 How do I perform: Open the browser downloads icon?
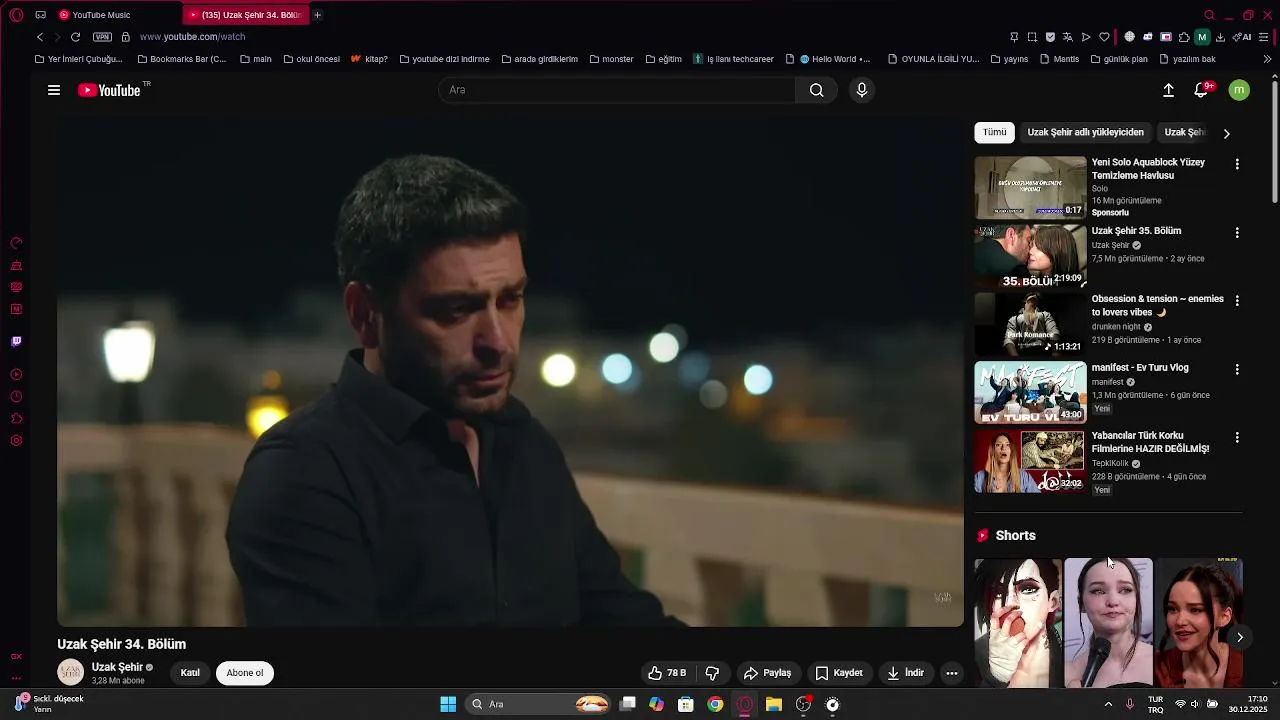pyautogui.click(x=1220, y=37)
